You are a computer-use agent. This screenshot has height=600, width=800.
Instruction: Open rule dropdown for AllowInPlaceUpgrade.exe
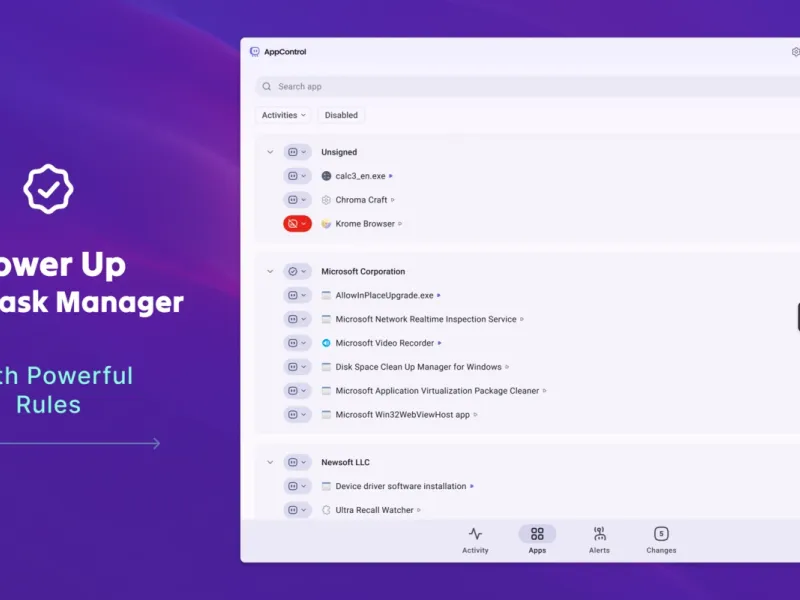coord(297,295)
